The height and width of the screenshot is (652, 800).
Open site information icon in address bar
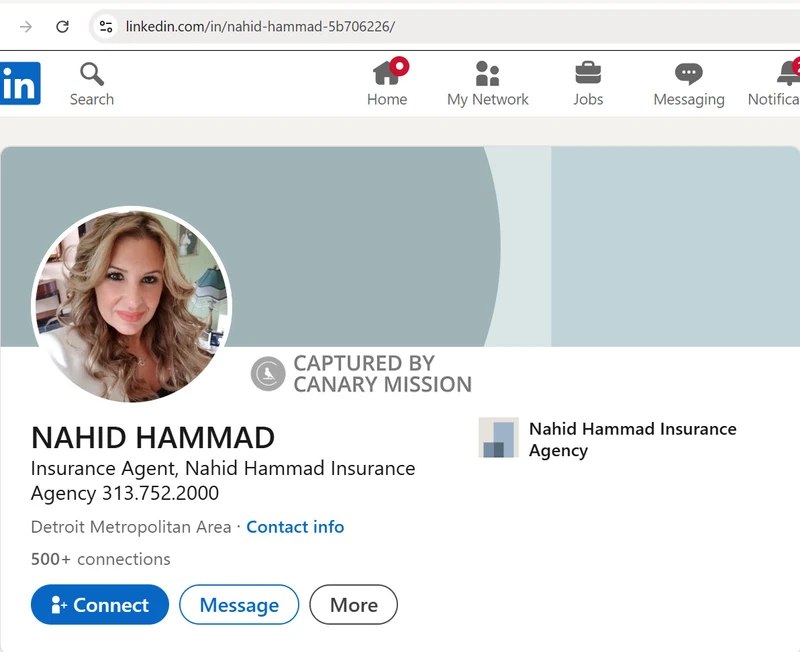click(x=106, y=27)
